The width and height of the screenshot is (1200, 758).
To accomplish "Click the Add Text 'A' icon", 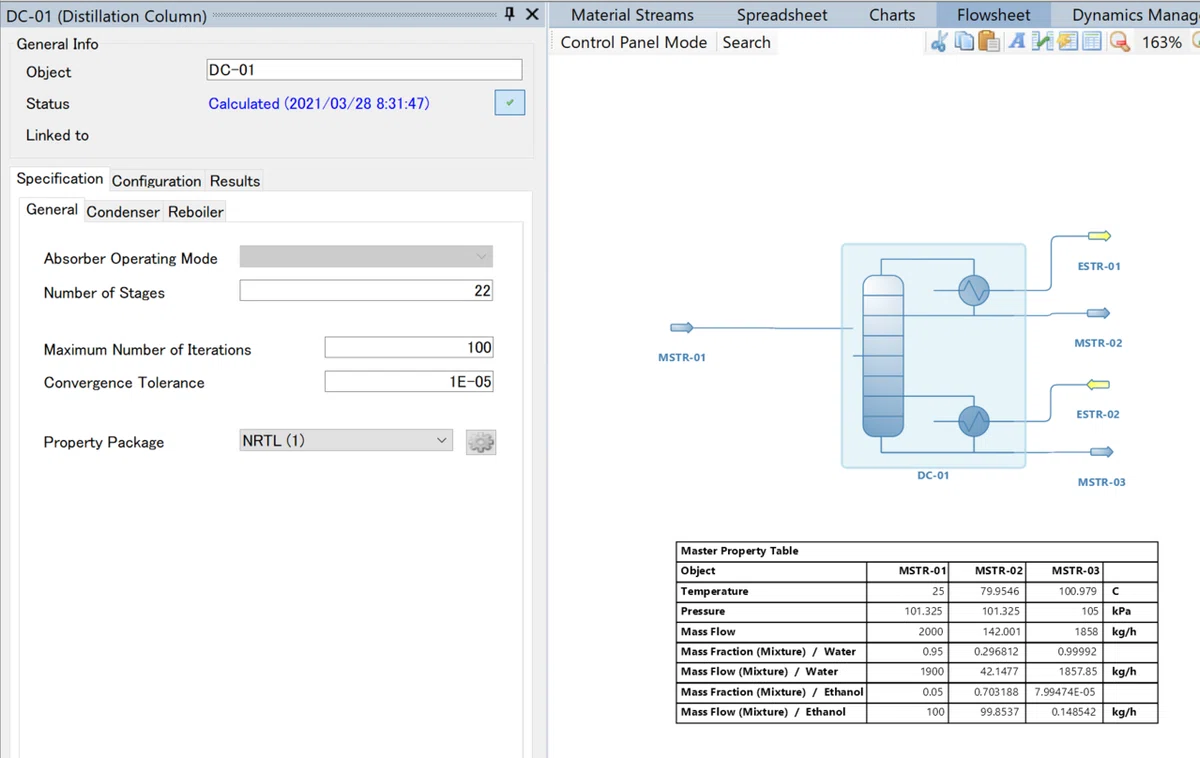I will tap(1017, 42).
